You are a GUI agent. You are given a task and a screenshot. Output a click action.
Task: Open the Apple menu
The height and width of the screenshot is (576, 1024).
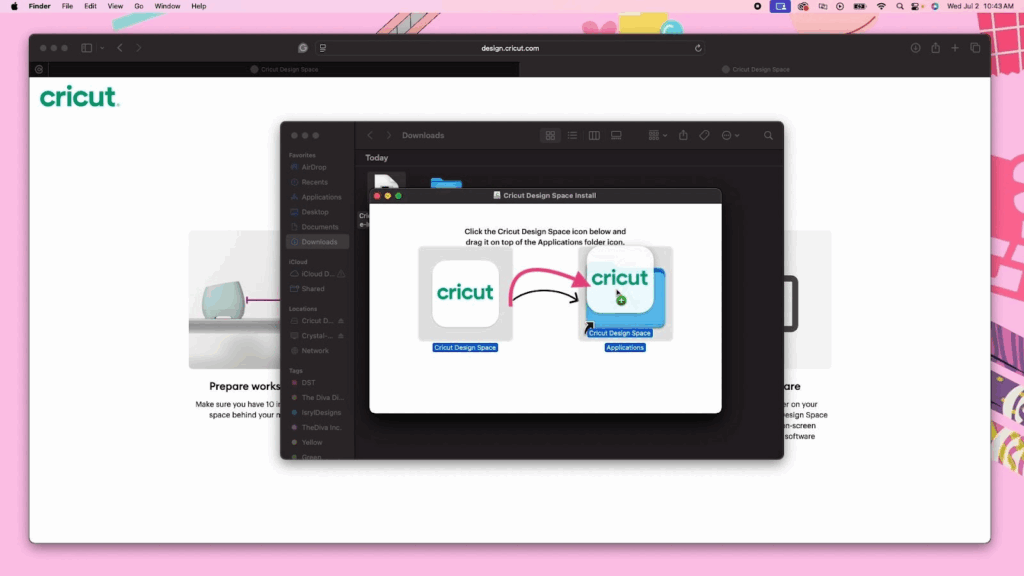(x=14, y=6)
